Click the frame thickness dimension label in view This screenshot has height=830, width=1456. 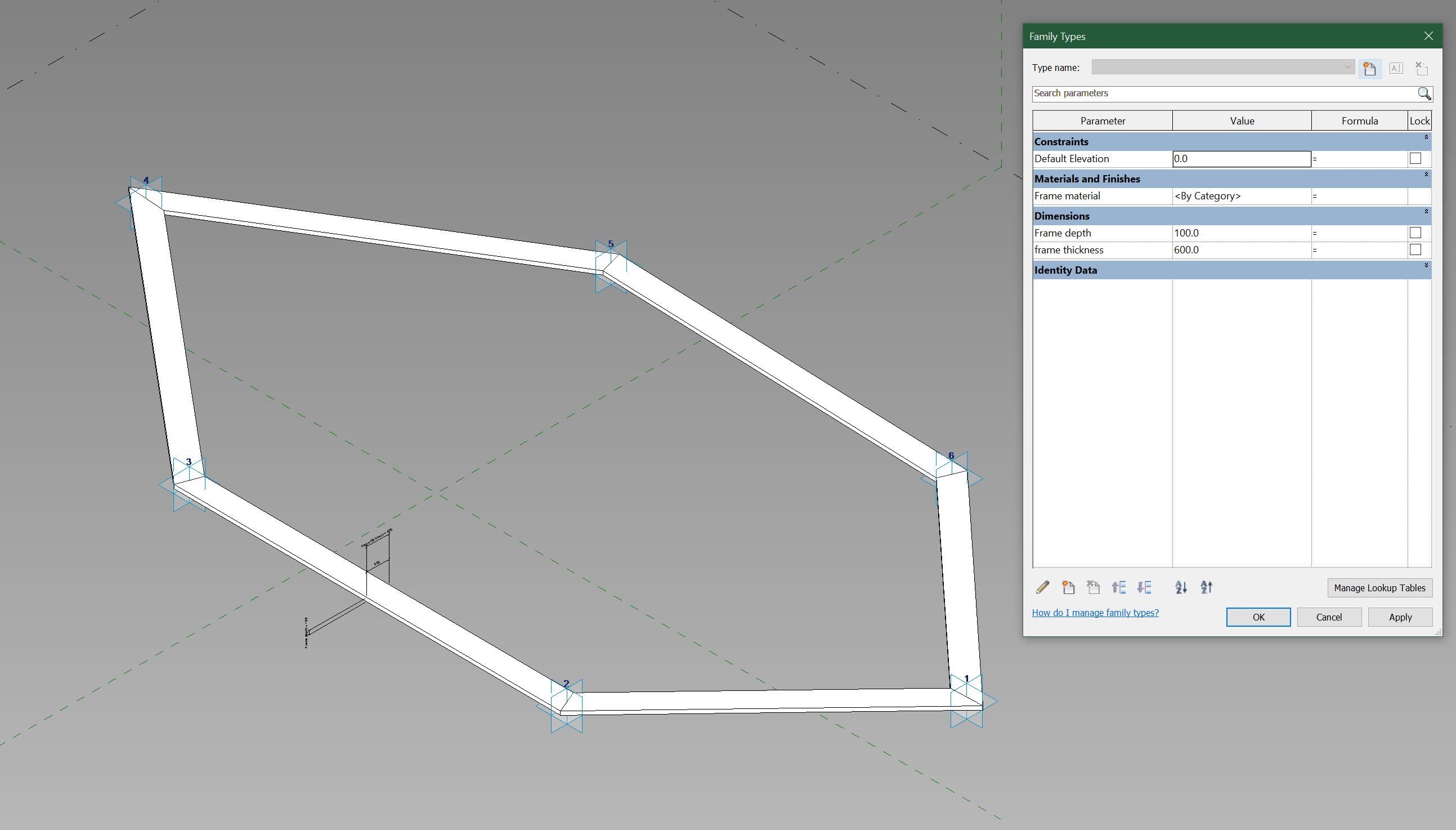tap(377, 537)
